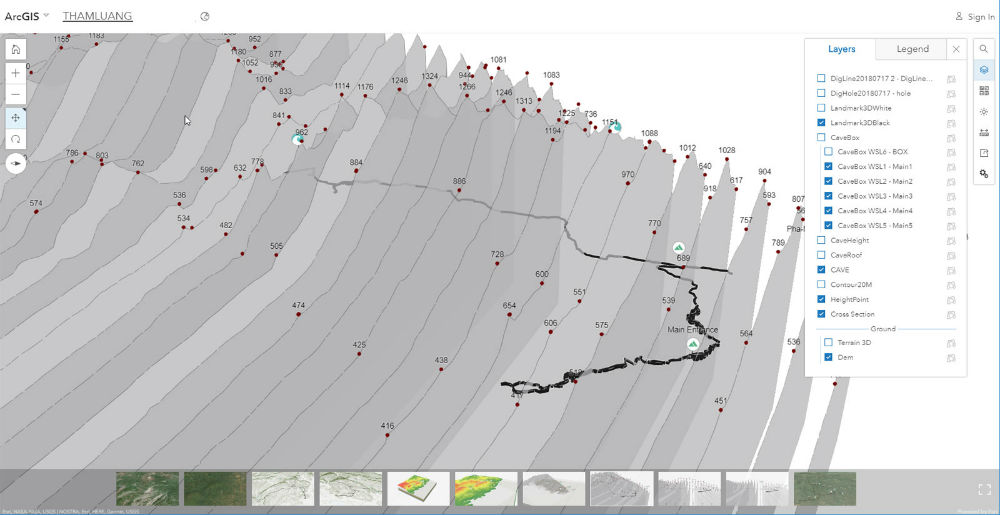Screen dimensions: 1000x515
Task: Zoom out with the minus button
Action: click(16, 95)
